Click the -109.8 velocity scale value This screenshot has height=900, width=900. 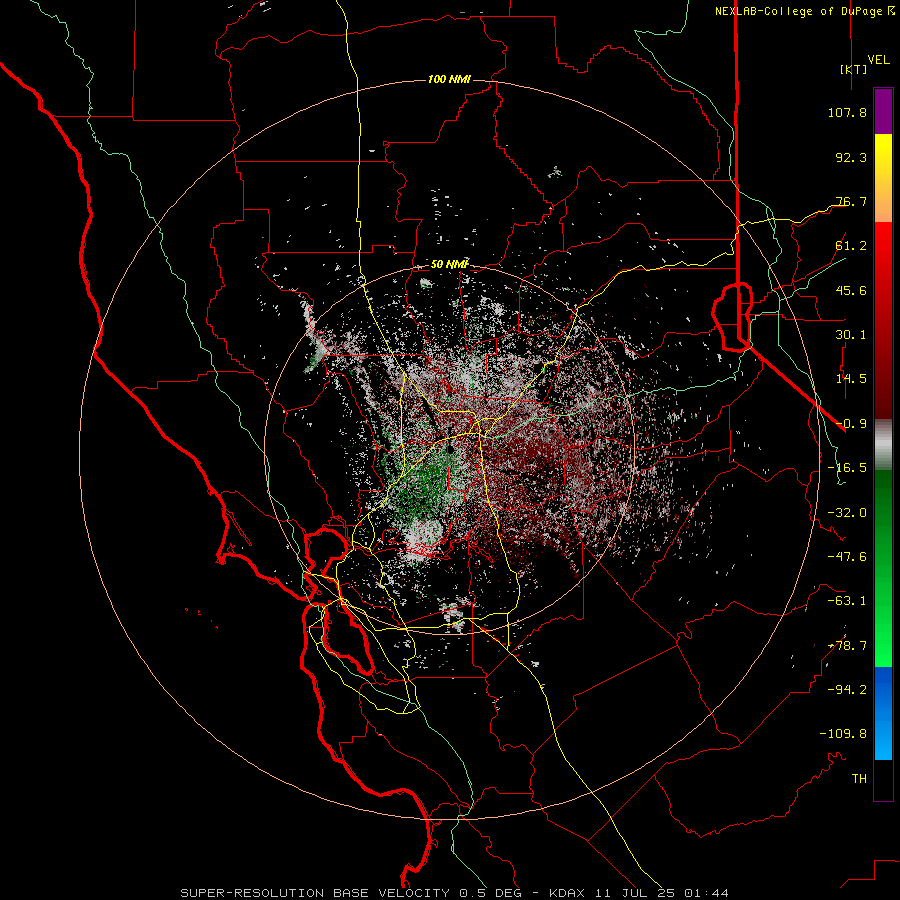(x=843, y=734)
